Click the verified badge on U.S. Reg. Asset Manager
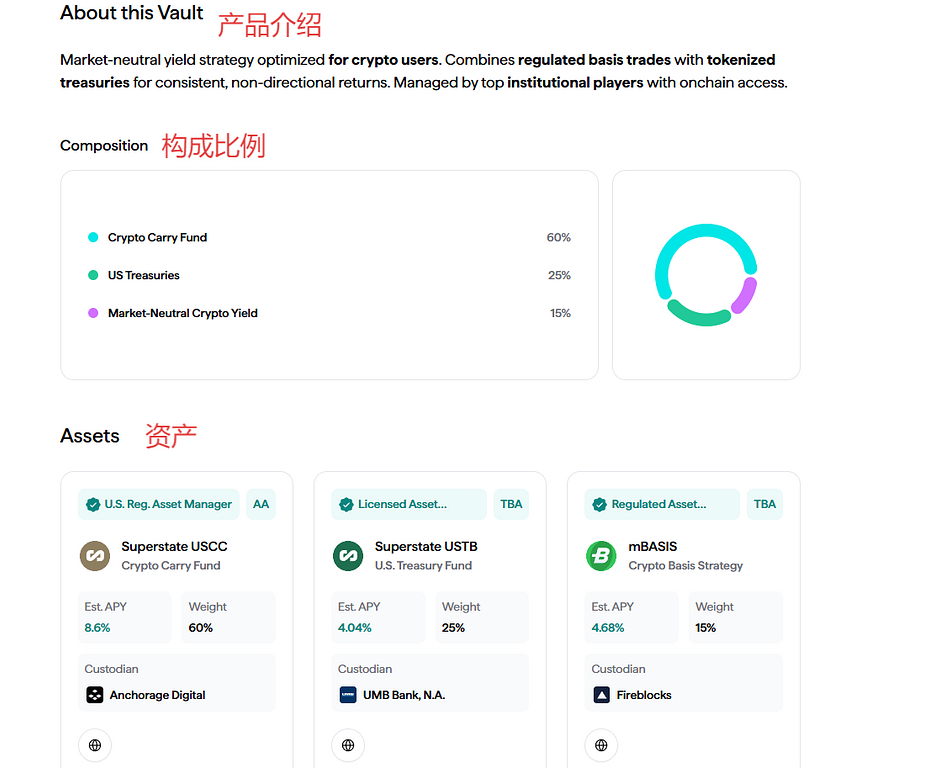The width and height of the screenshot is (925, 768). (93, 505)
